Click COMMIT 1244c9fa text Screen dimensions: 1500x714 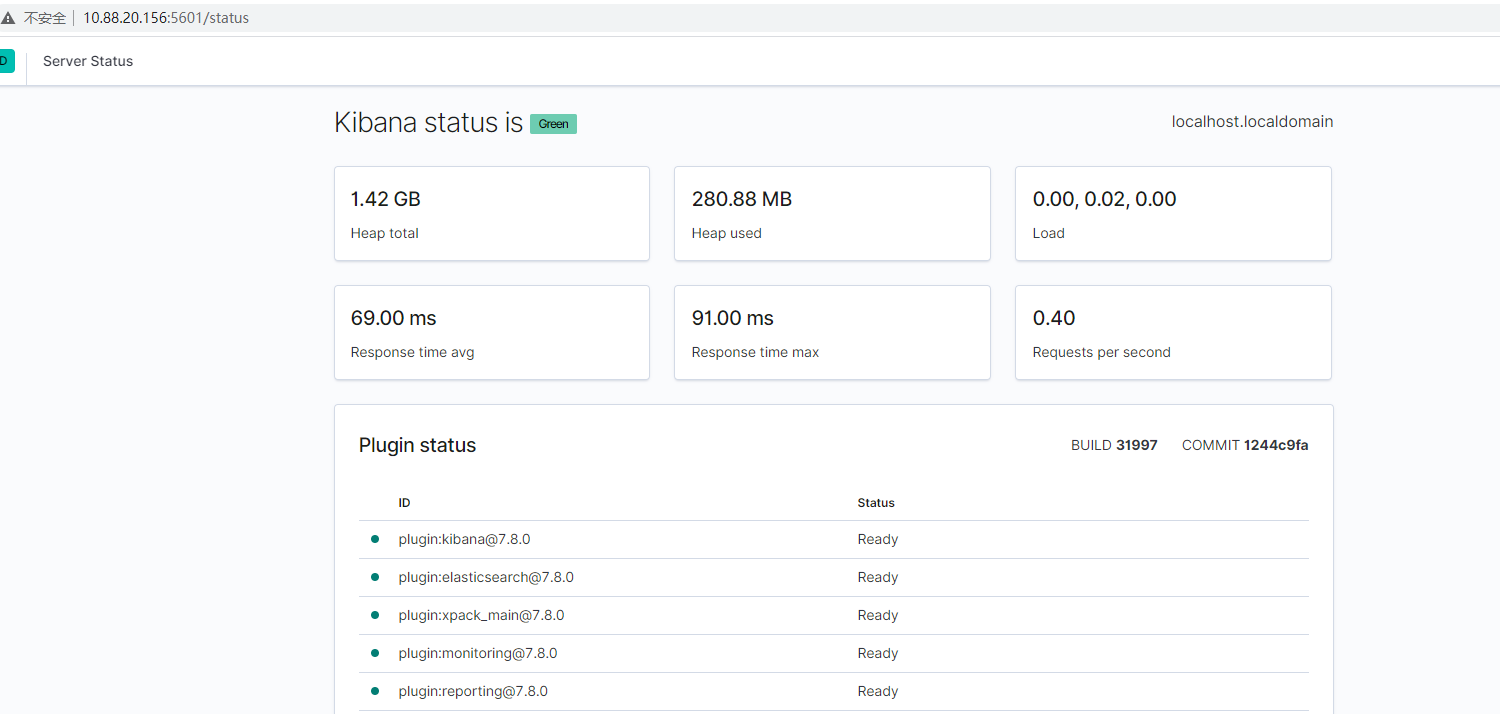1245,445
